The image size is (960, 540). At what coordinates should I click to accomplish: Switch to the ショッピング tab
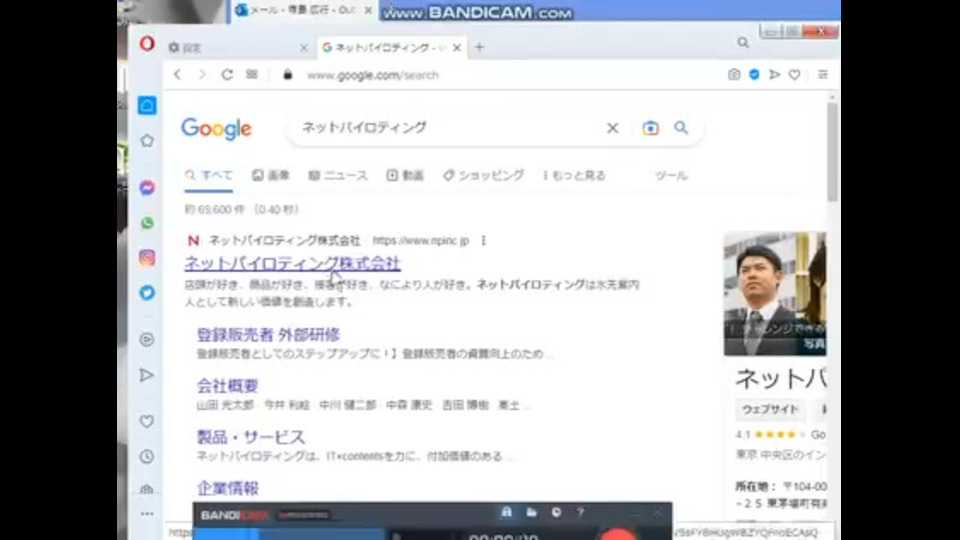484,176
